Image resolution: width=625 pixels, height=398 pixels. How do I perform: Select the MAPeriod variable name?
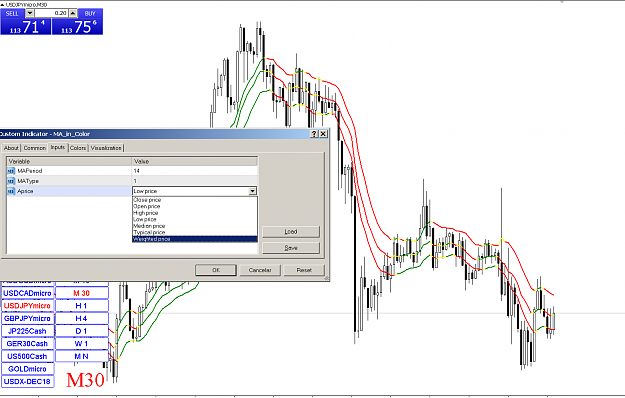tap(29, 171)
